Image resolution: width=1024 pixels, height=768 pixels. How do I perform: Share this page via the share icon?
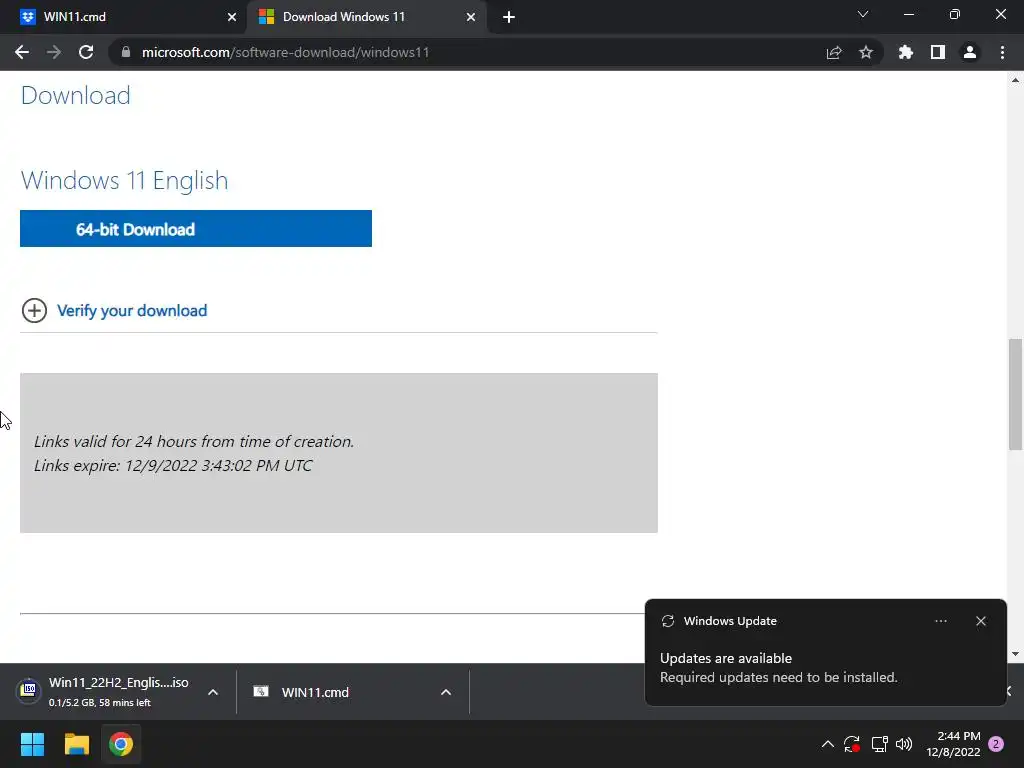click(834, 52)
